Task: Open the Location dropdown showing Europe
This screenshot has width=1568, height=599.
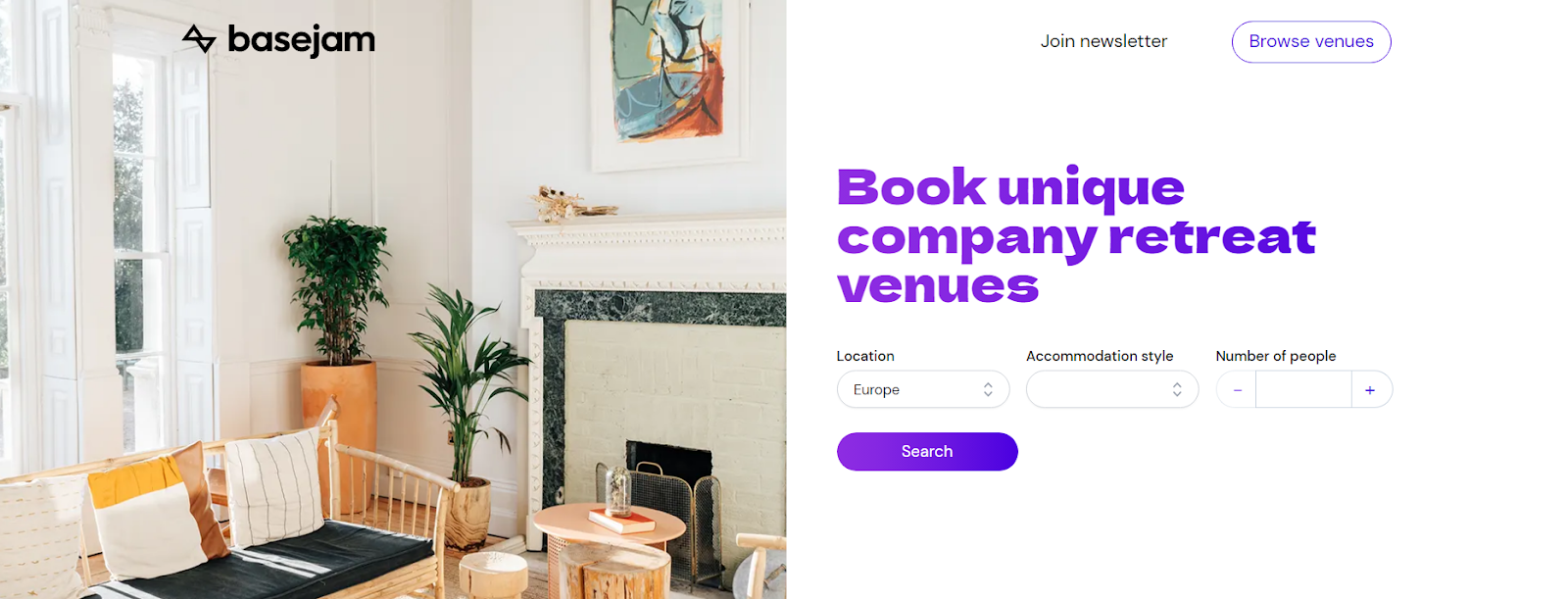Action: [x=923, y=389]
